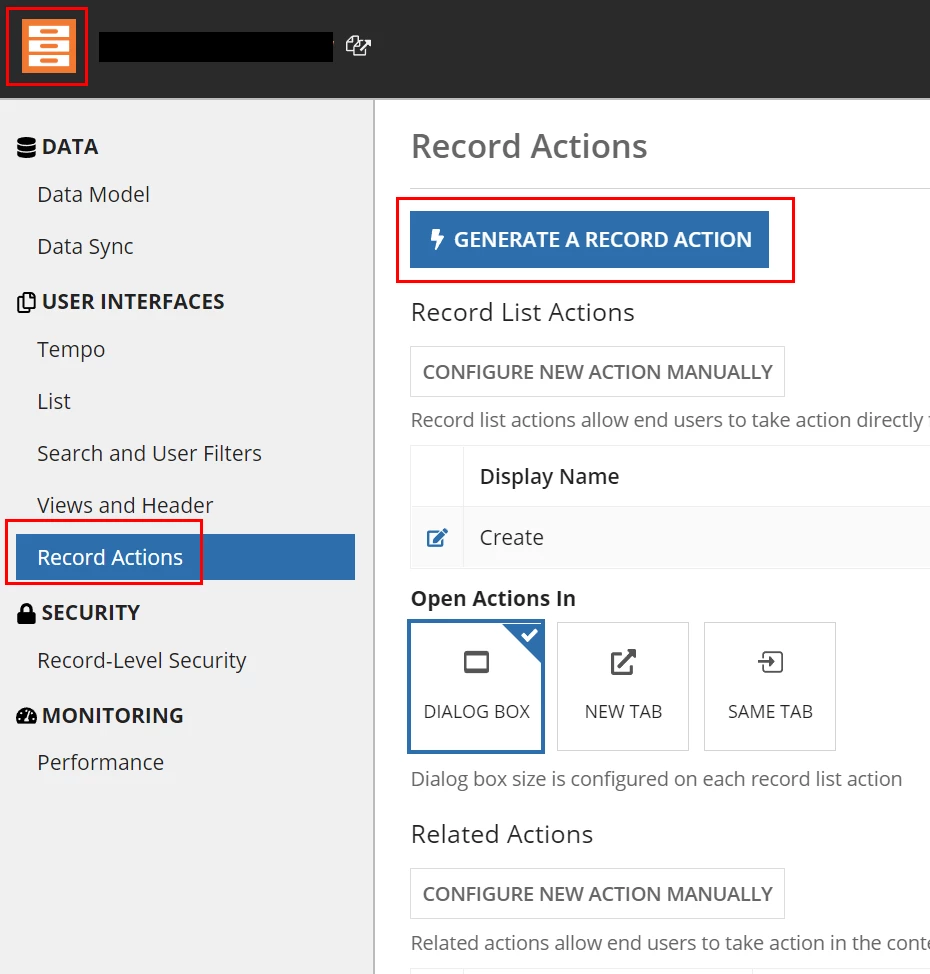This screenshot has height=974, width=930.
Task: Open List configuration page
Action: click(54, 401)
